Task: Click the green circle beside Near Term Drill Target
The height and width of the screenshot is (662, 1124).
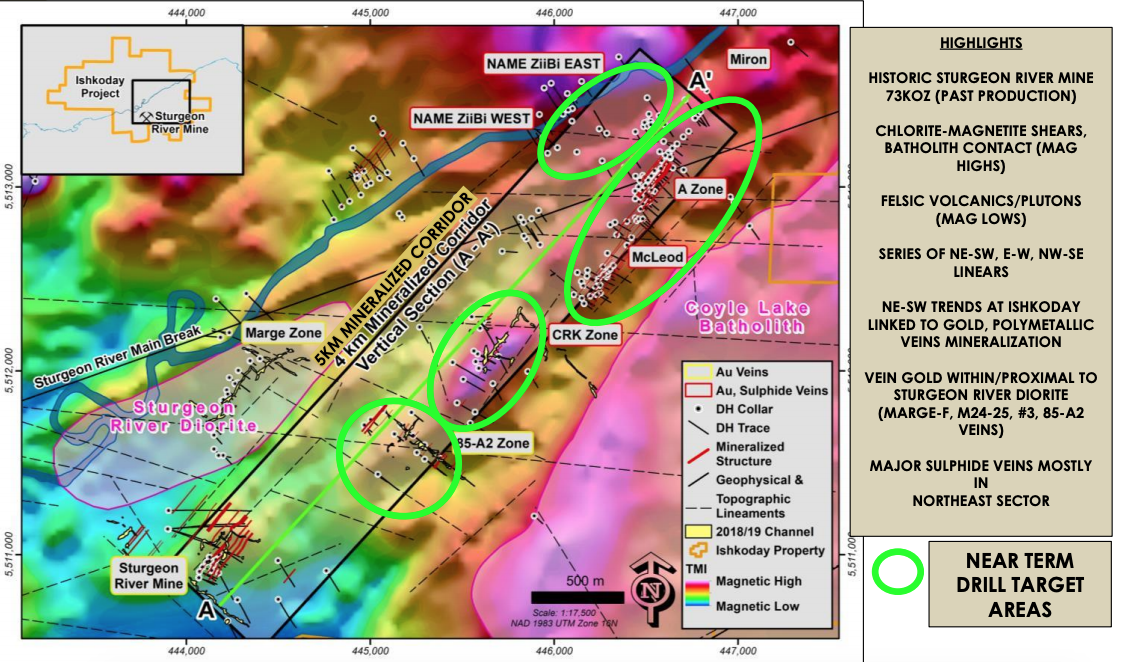Action: 897,571
